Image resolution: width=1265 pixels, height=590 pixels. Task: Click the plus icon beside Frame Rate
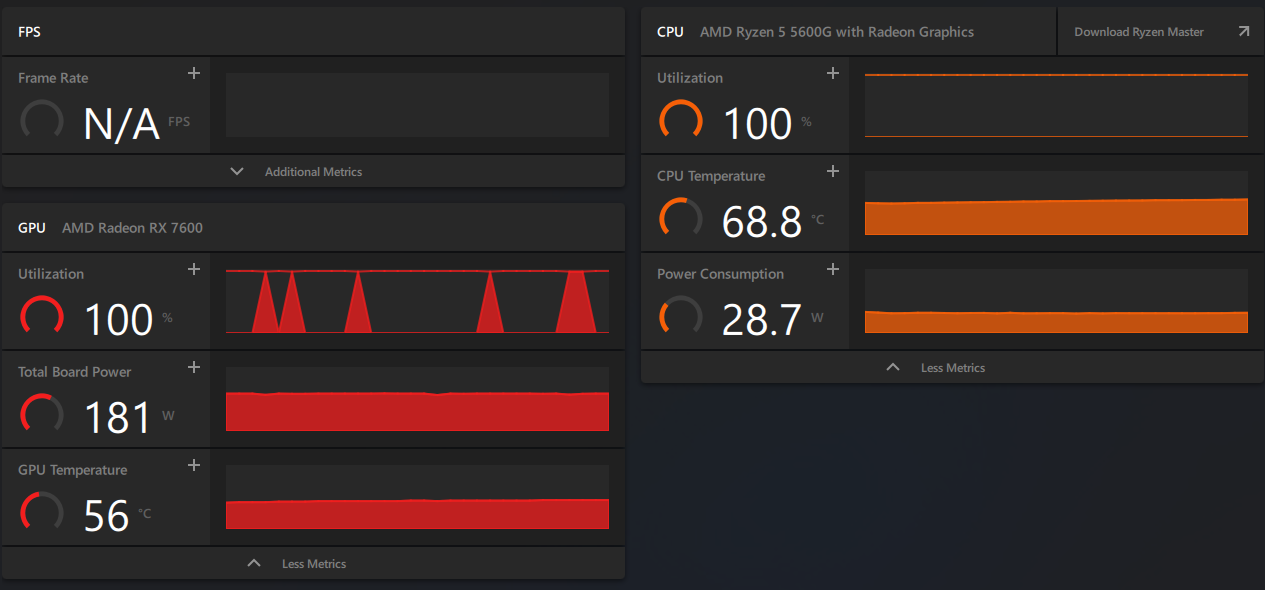[194, 73]
